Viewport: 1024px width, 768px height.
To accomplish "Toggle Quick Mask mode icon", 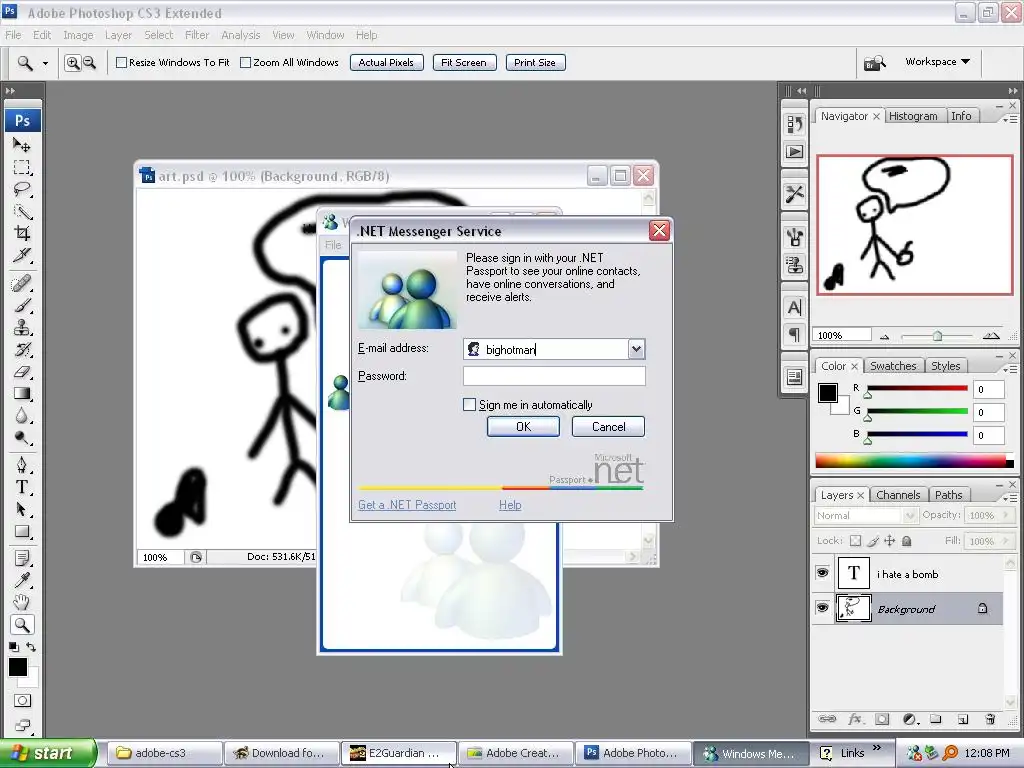I will 22,701.
